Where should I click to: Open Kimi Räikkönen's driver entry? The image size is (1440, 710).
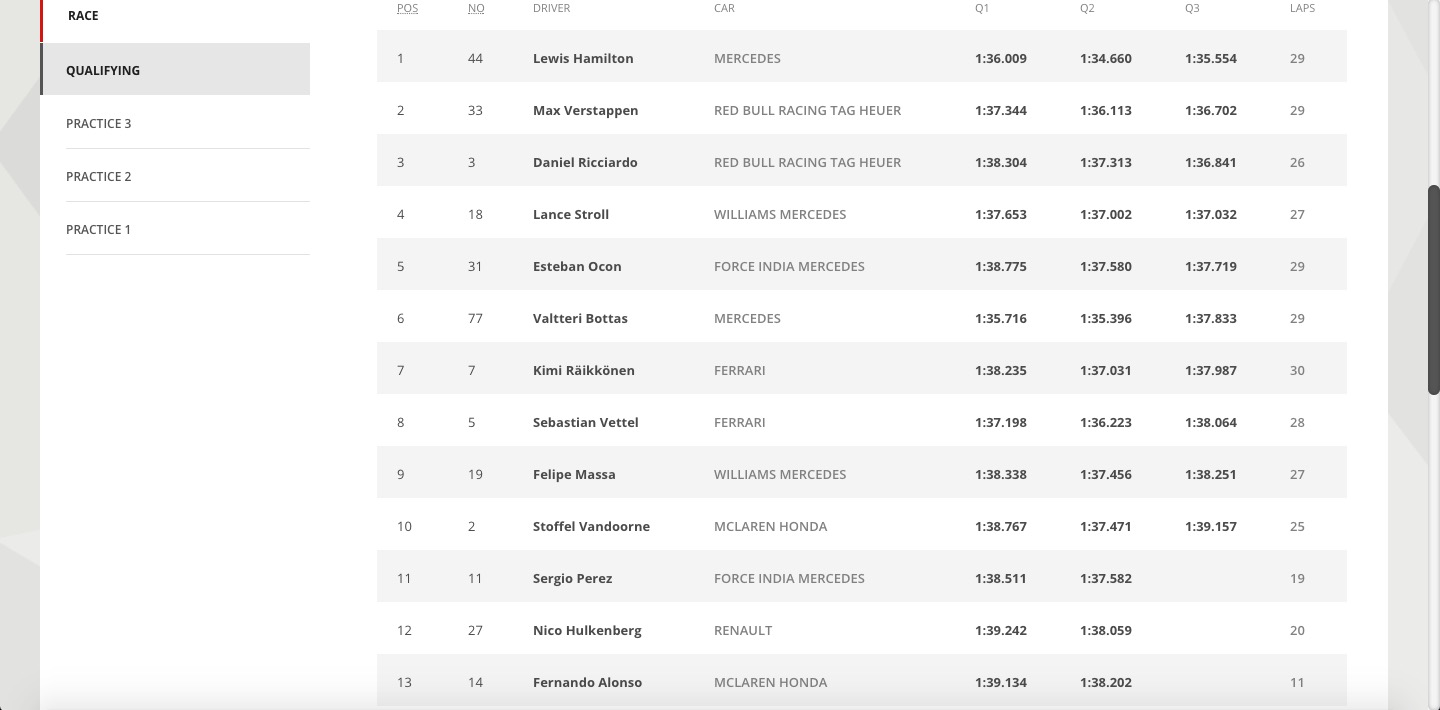point(583,370)
